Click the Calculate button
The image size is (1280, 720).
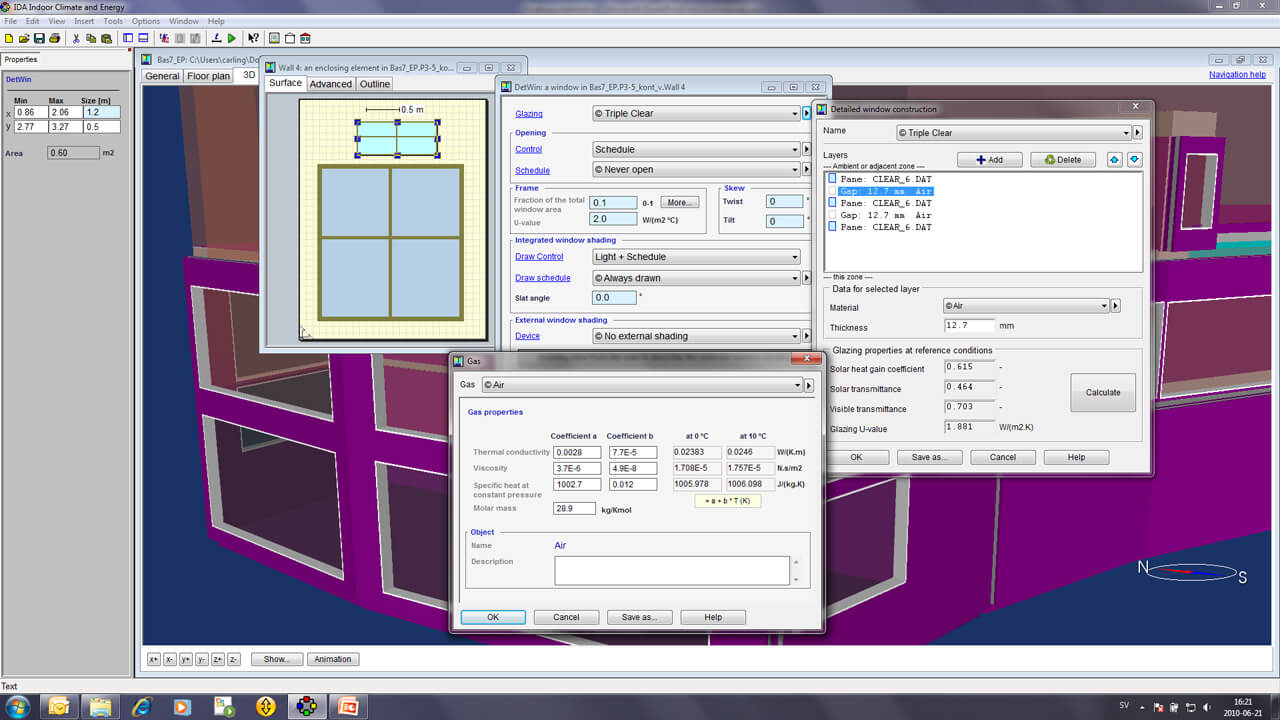1103,393
